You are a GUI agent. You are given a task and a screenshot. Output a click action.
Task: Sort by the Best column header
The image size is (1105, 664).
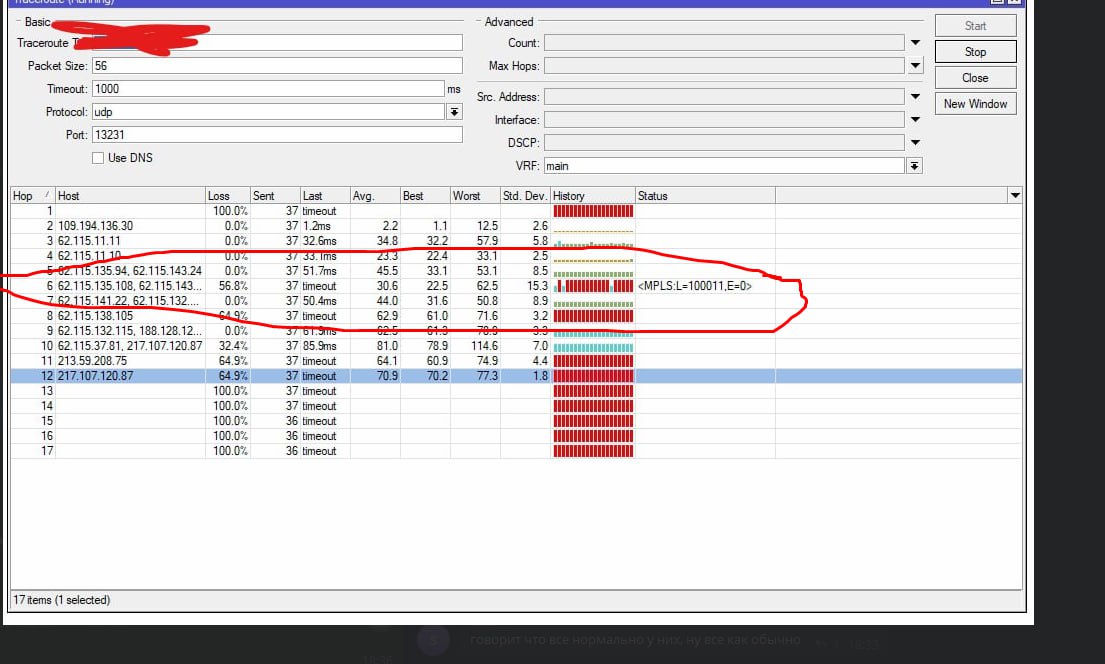pos(425,195)
